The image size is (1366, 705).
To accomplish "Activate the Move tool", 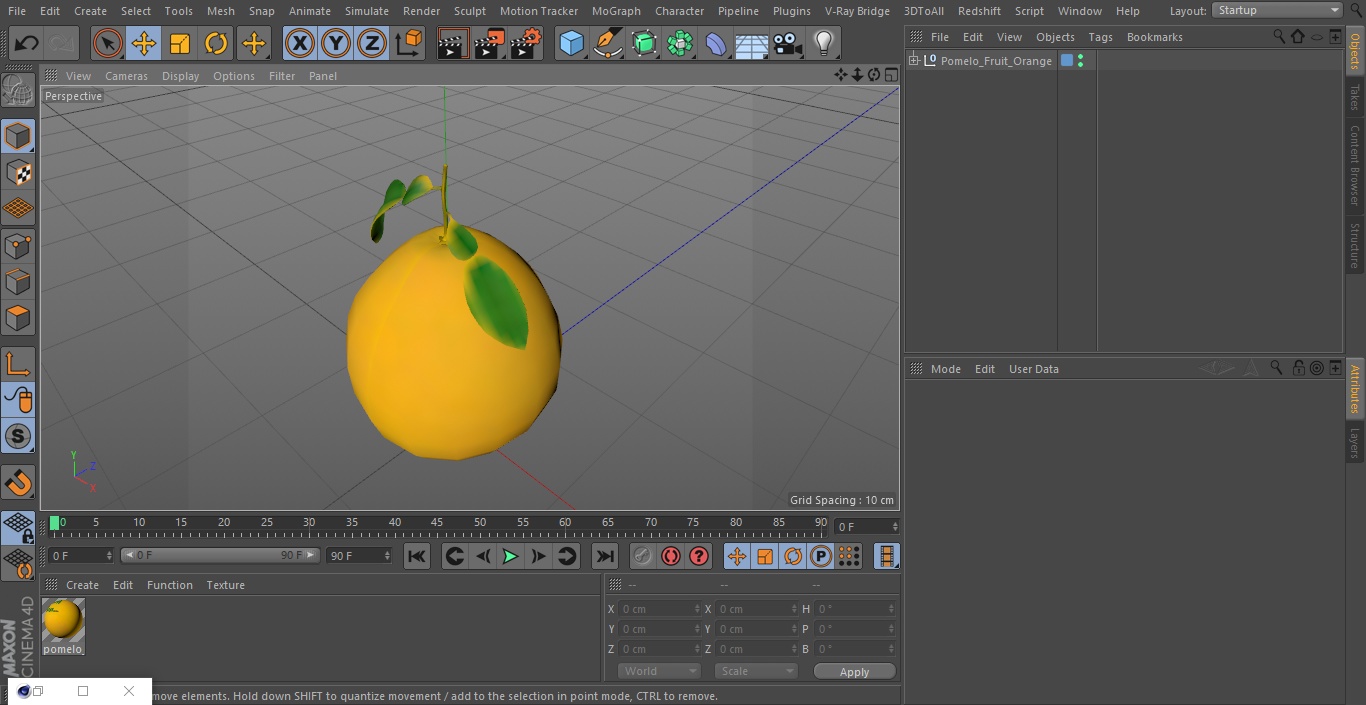I will pos(144,44).
